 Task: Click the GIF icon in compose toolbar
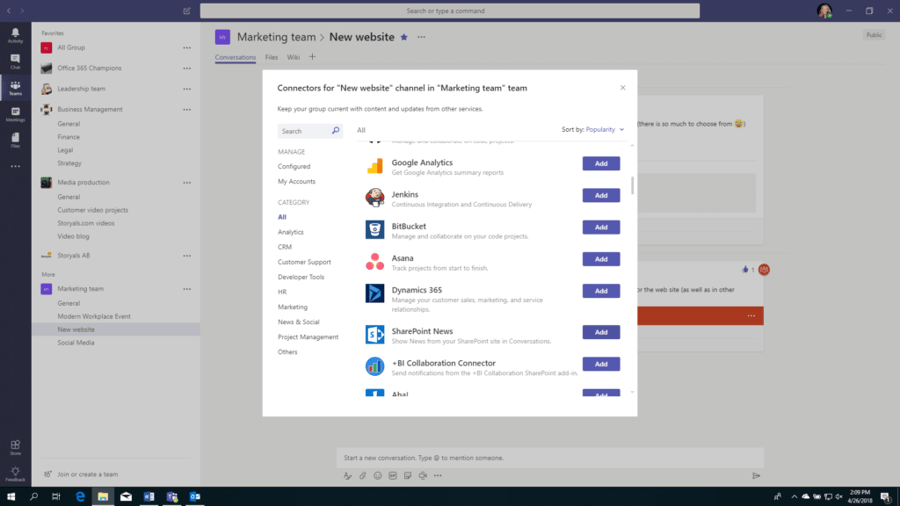pyautogui.click(x=393, y=476)
